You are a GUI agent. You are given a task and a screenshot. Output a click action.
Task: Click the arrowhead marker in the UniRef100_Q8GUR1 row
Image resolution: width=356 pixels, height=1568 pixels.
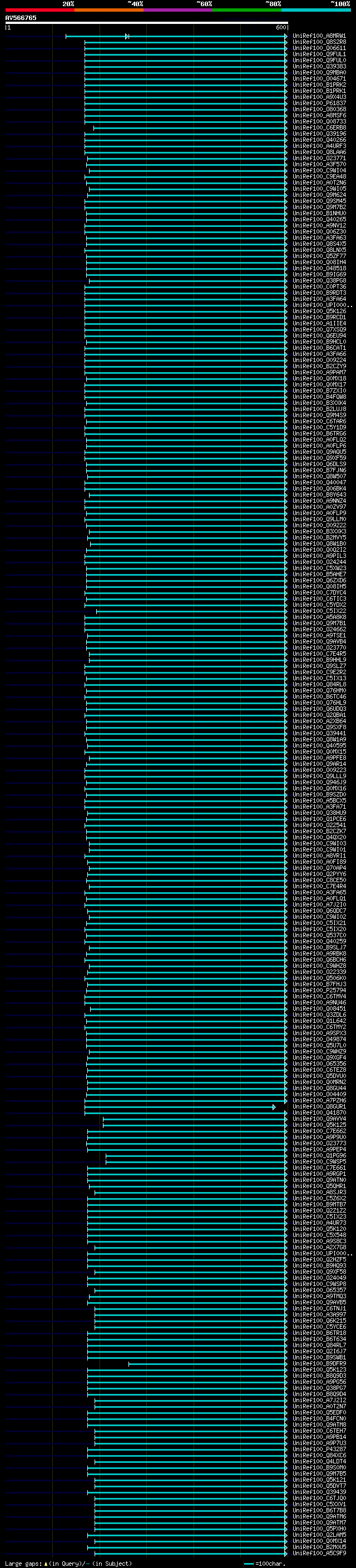pyautogui.click(x=274, y=1107)
